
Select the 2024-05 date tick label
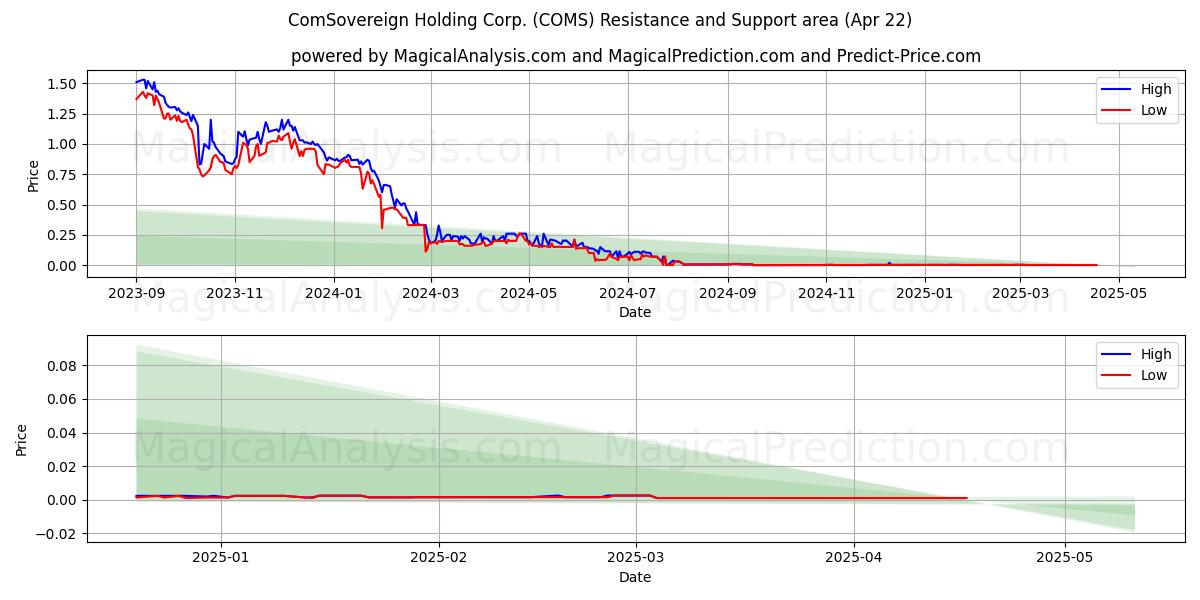(x=528, y=294)
